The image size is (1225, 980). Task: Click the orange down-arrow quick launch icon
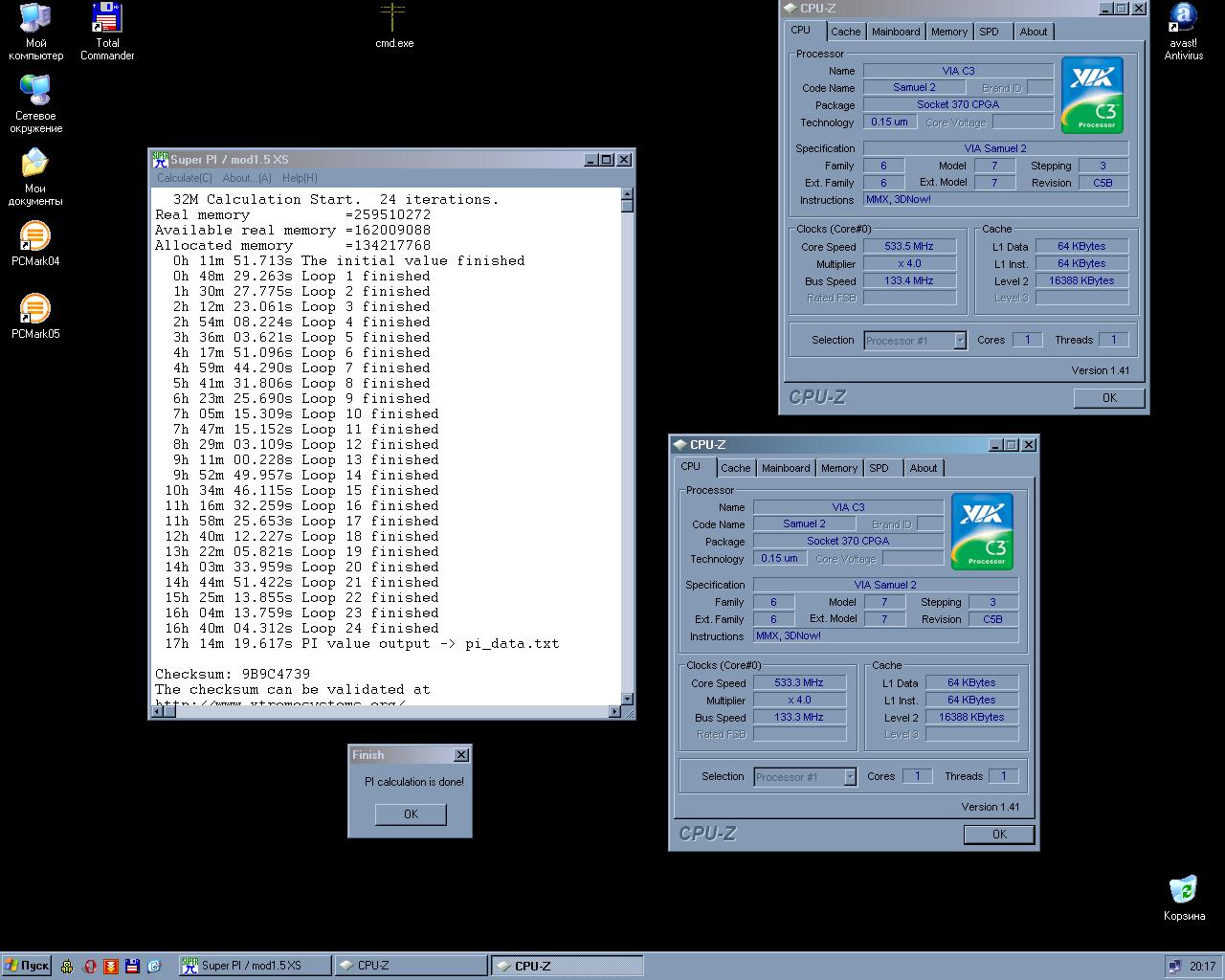tap(111, 966)
